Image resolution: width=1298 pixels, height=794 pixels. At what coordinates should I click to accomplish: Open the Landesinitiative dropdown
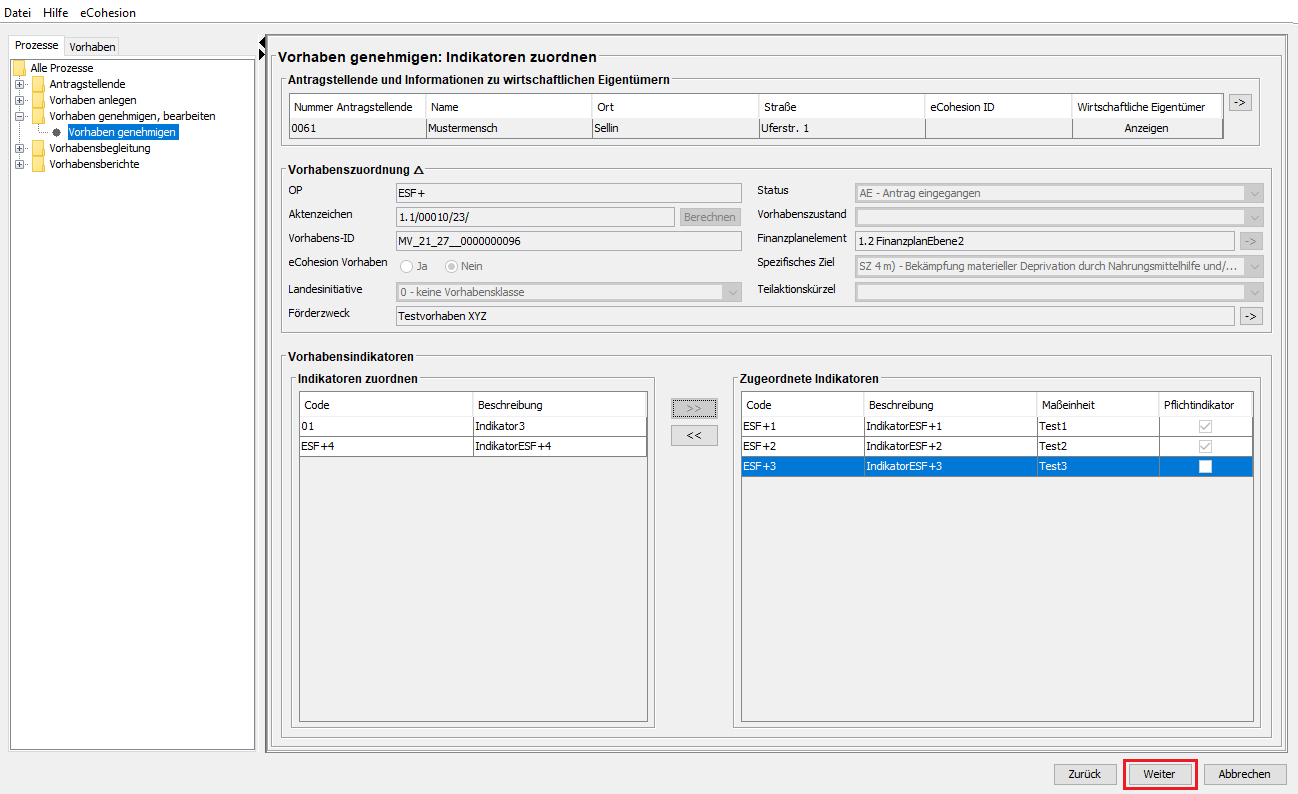[732, 292]
